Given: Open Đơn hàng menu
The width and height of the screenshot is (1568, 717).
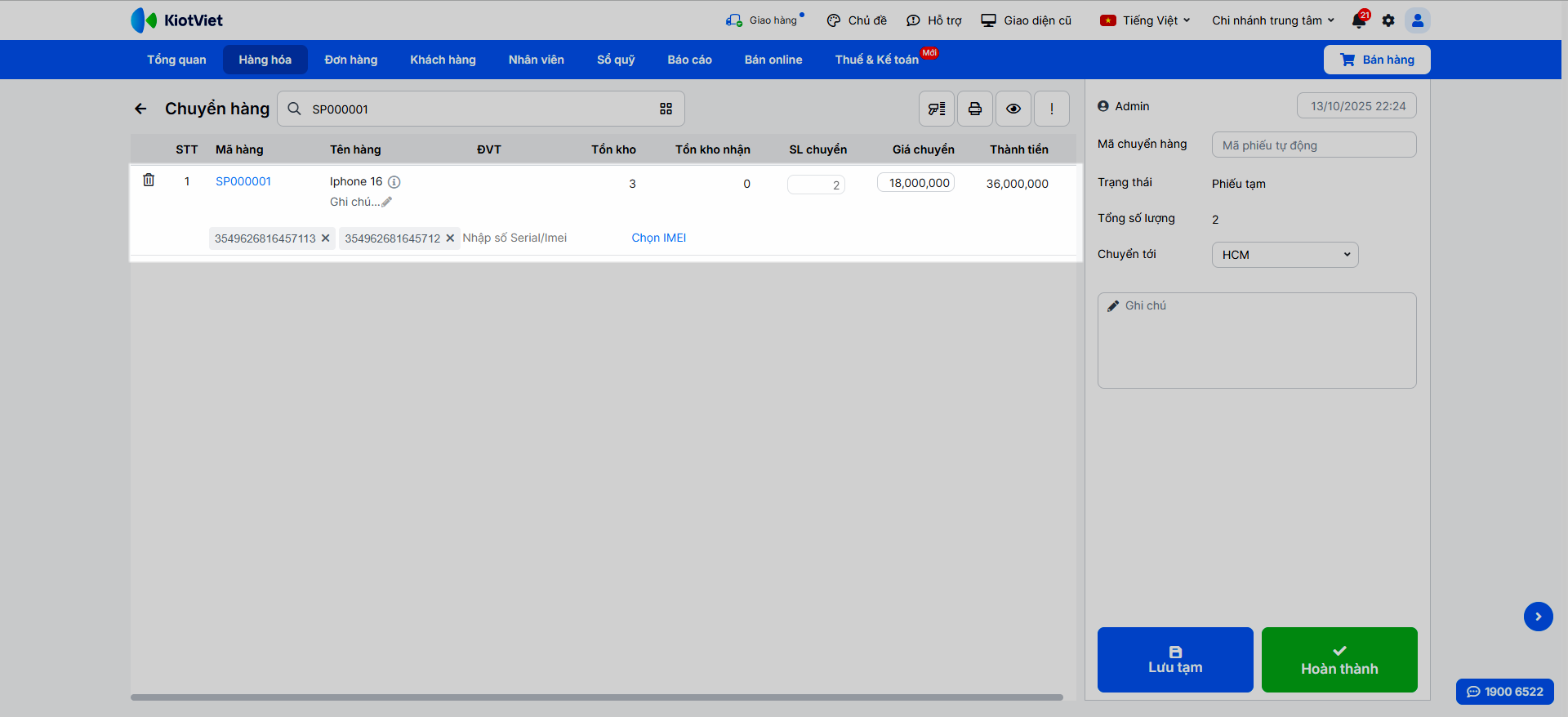Looking at the screenshot, I should (351, 60).
